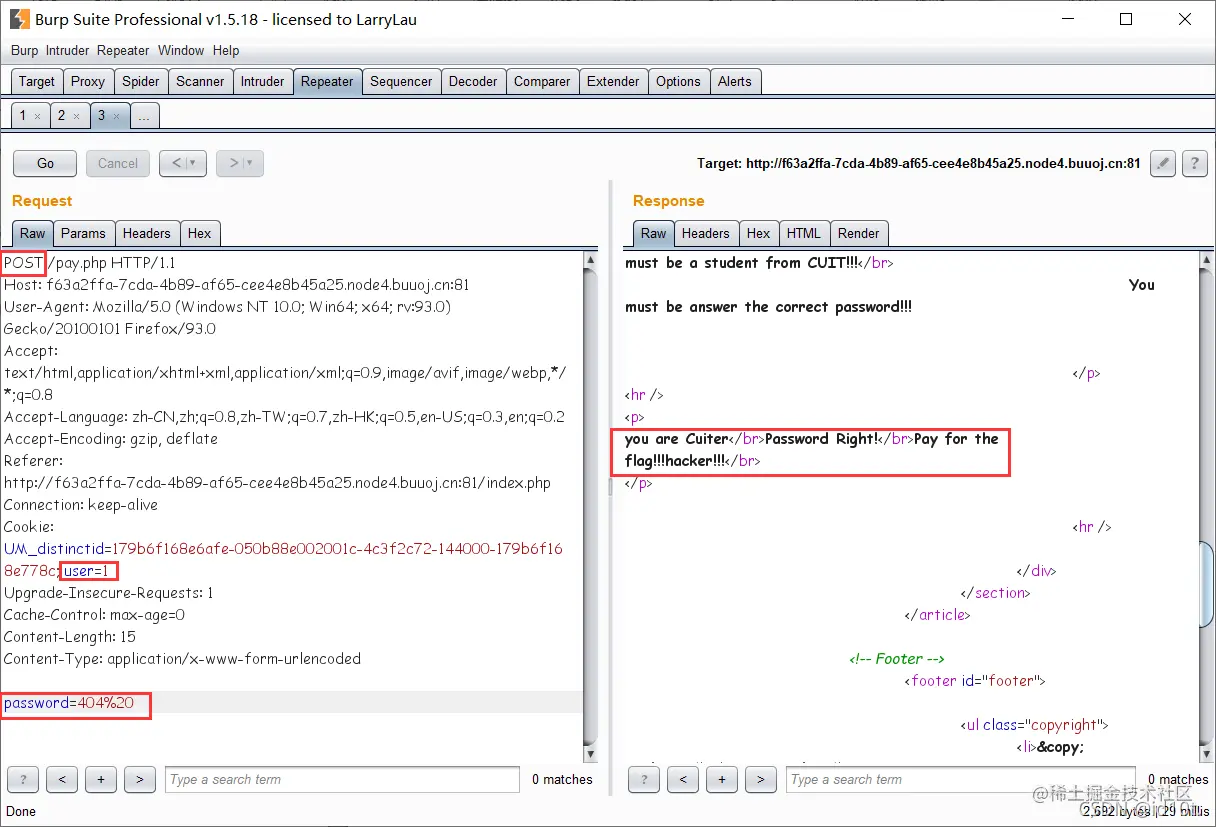Open the response Headers view tab
Screen dimensions: 1216x827
point(706,233)
